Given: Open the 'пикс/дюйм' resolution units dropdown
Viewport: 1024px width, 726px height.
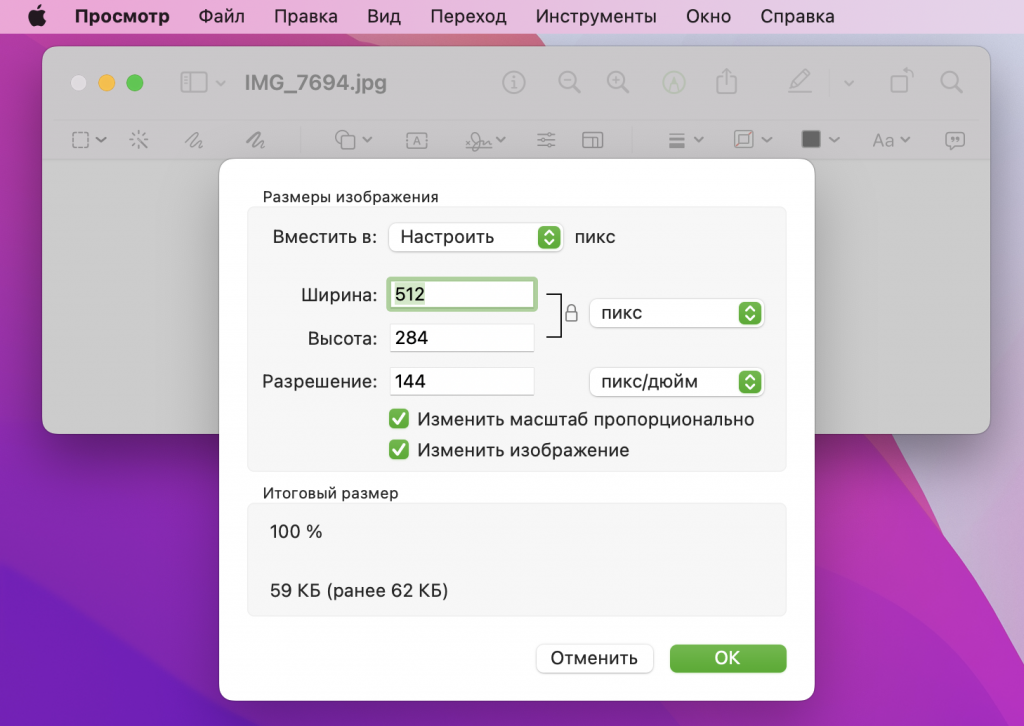Looking at the screenshot, I should (x=676, y=381).
